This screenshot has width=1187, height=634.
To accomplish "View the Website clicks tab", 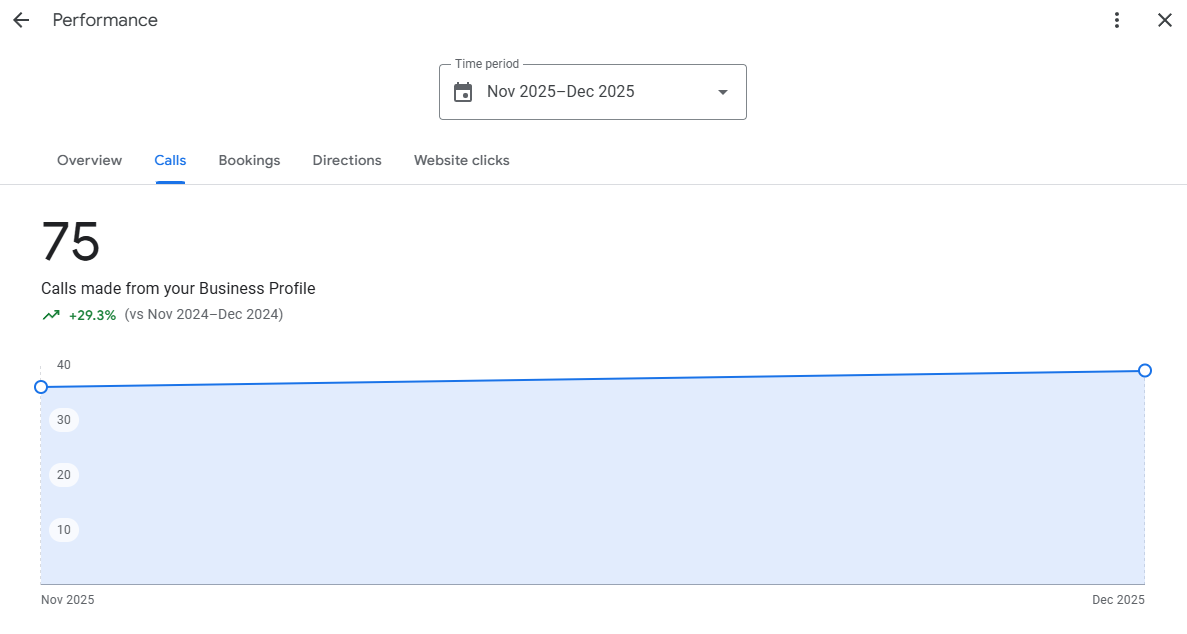I will (x=461, y=160).
